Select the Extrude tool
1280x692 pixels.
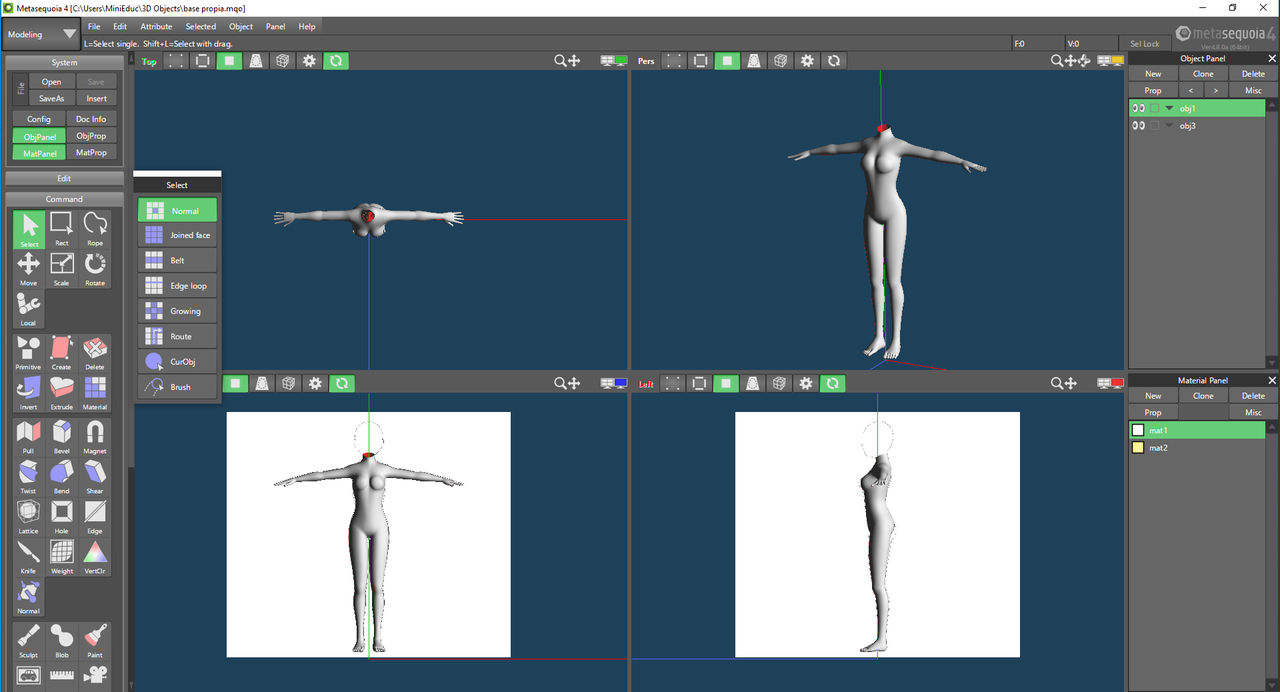coord(62,393)
